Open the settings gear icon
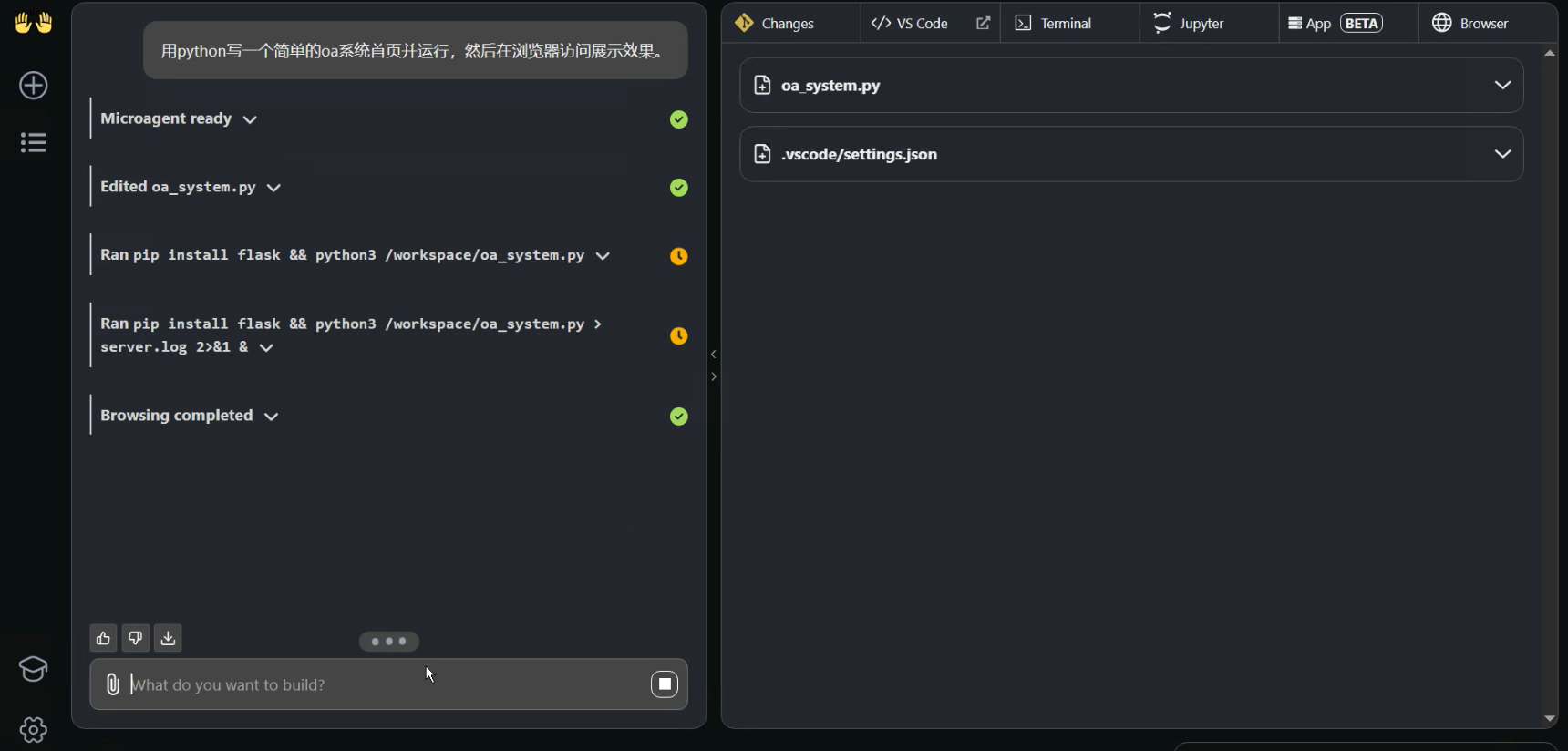This screenshot has width=1568, height=751. (x=34, y=729)
